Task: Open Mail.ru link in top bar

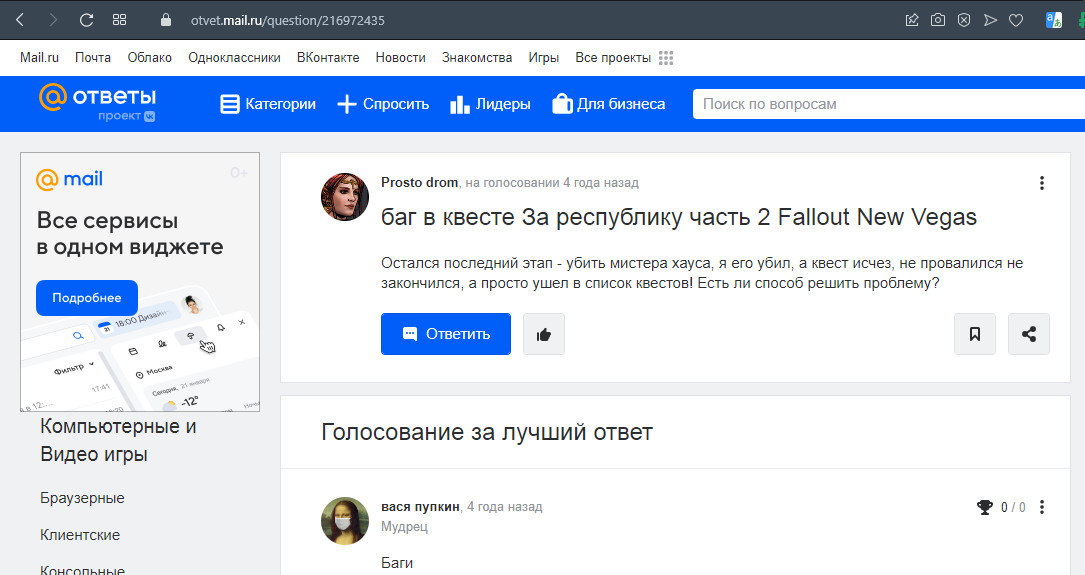Action: (x=39, y=57)
